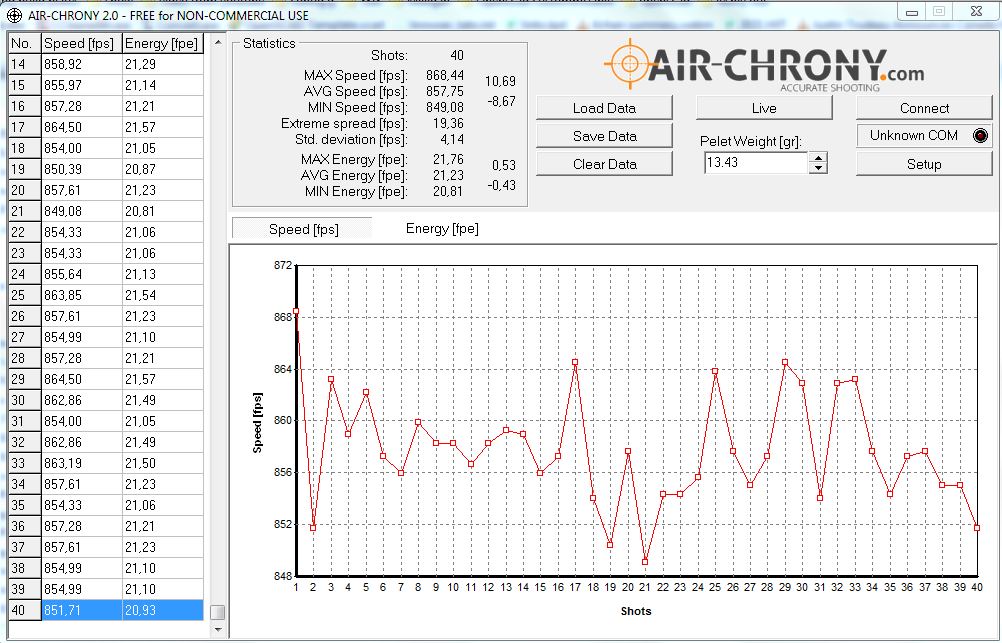The image size is (1002, 643).
Task: Select shot 24 speed 855,64
Action: click(x=81, y=274)
